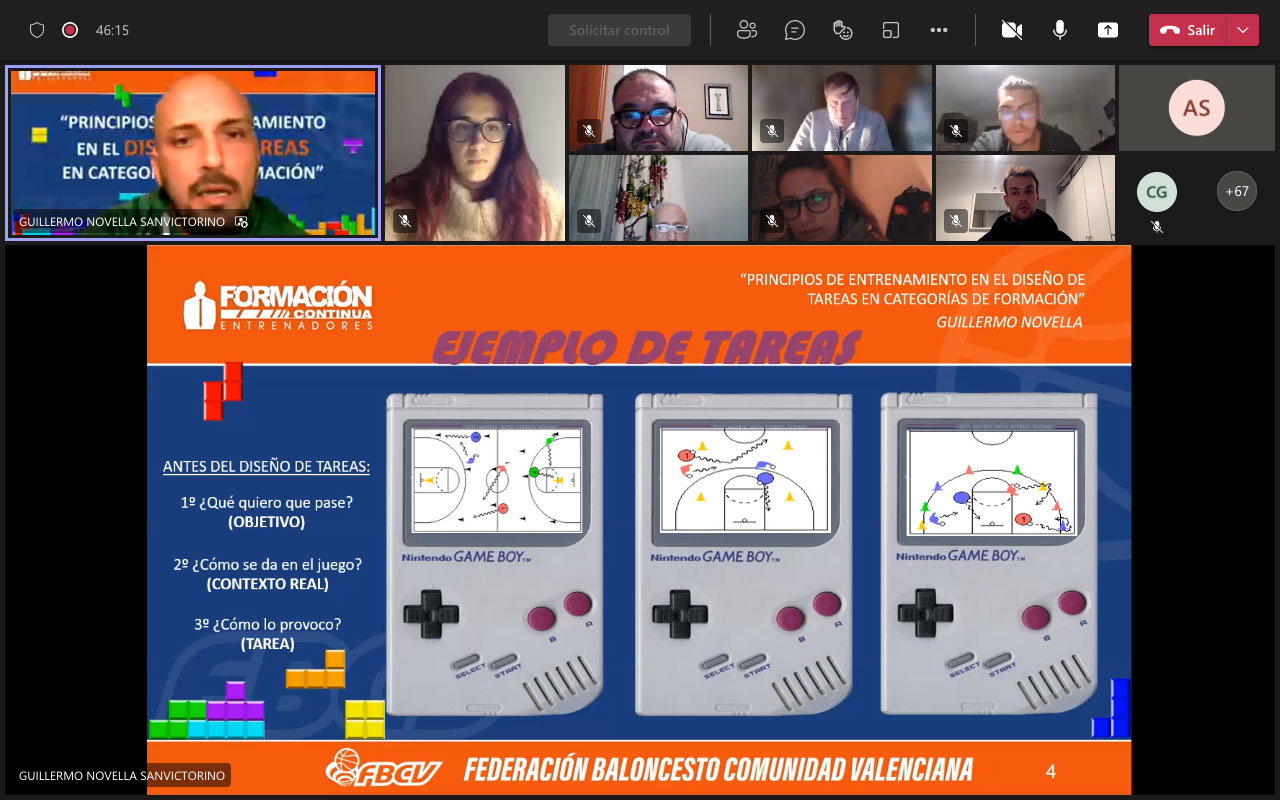Click the share content icon

click(x=1108, y=30)
